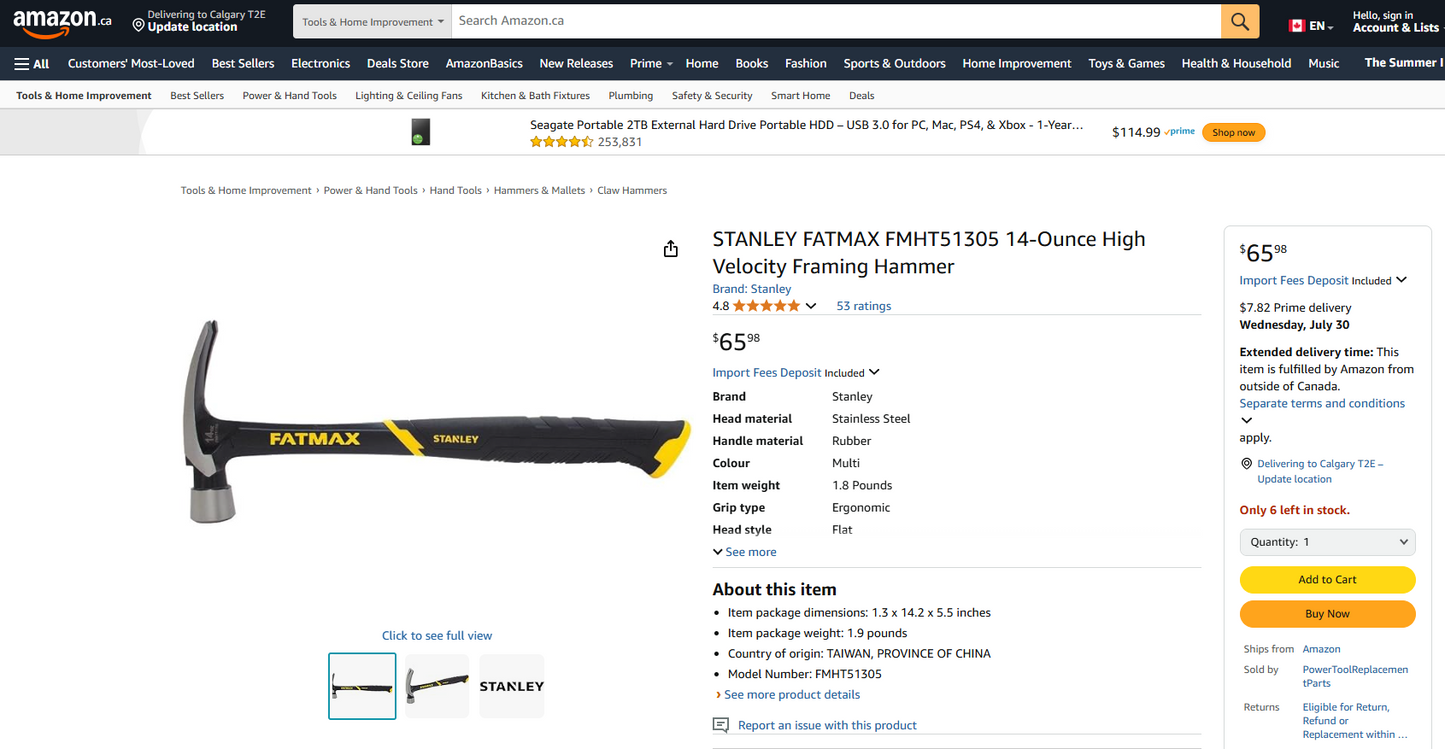Add the hammer to cart
The height and width of the screenshot is (749, 1445).
(x=1327, y=580)
